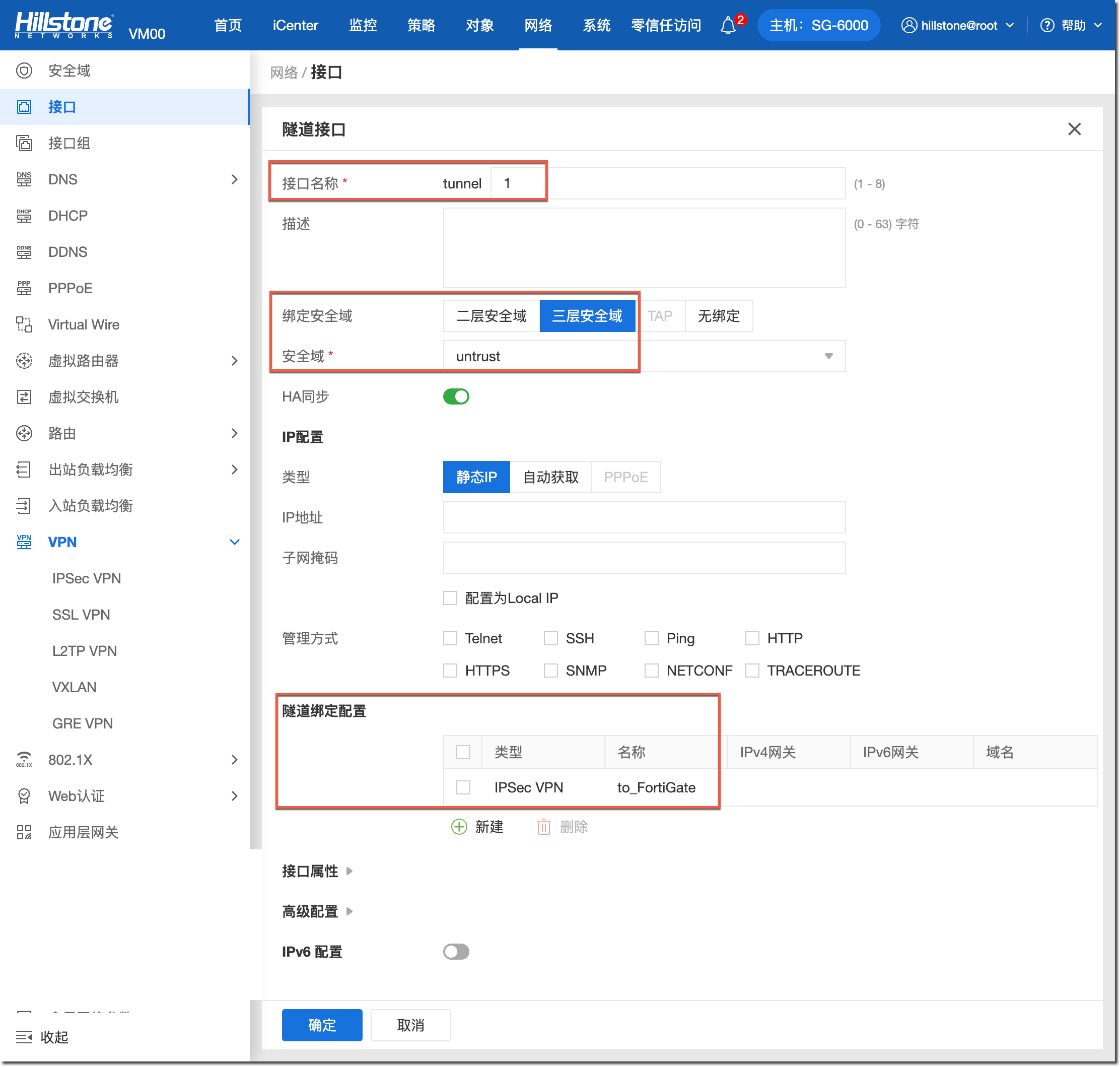Click the 安全域 shield icon in sidebar
Screen dimensions: 1120x1067
pos(24,71)
